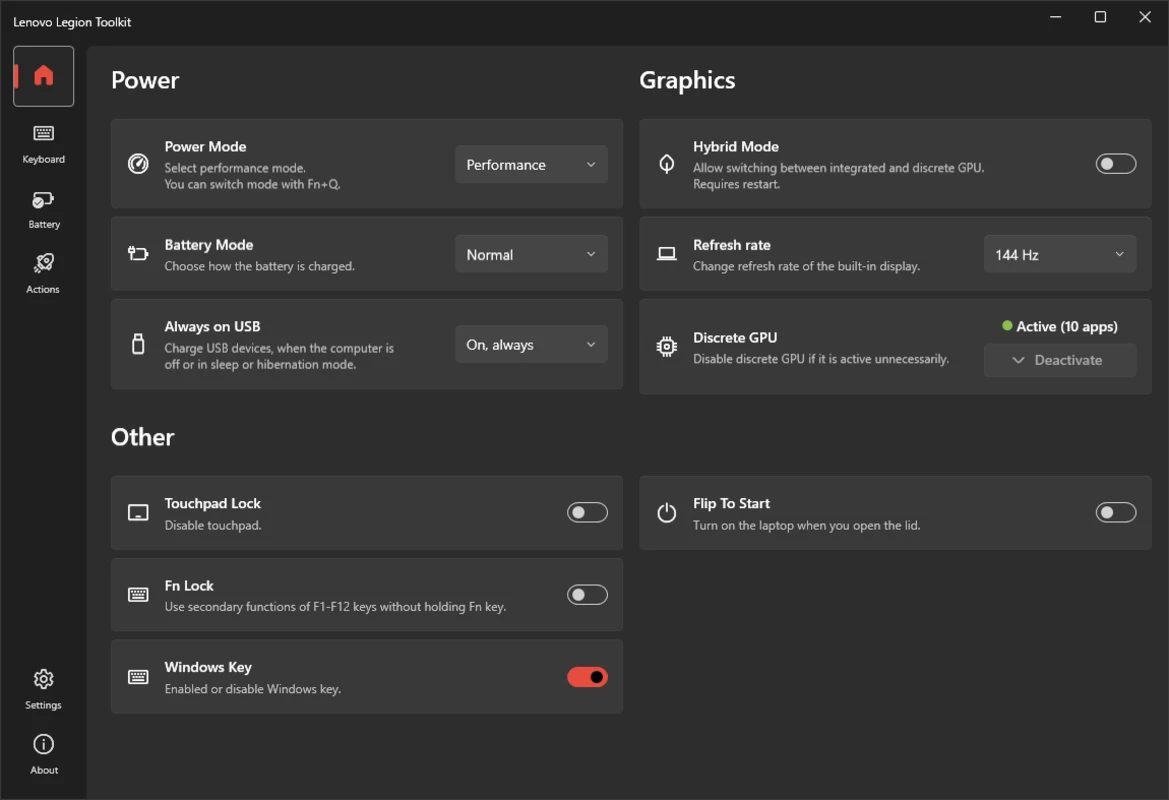
Task: Click the Active (10 apps) status text
Action: pyautogui.click(x=1067, y=327)
